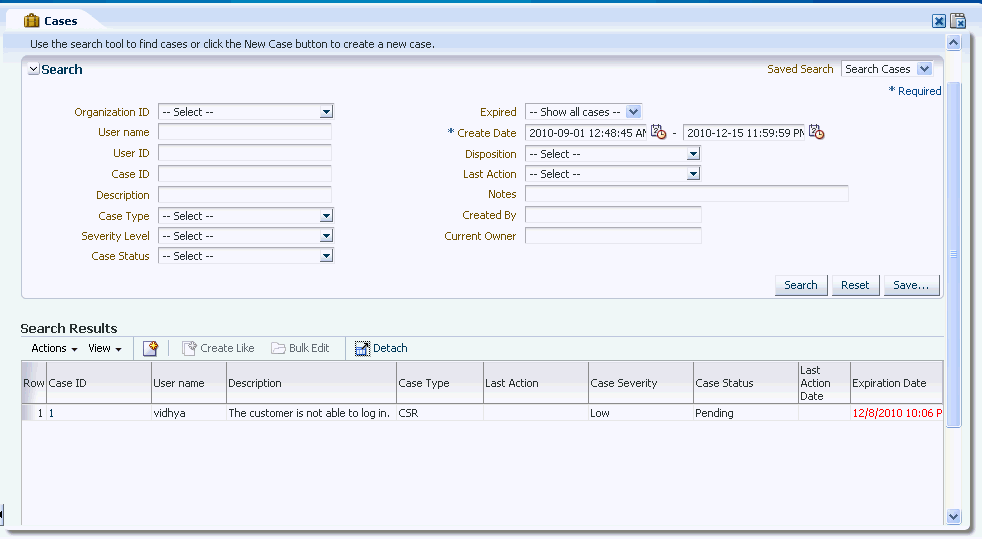Click the Bulk Edit folder icon

point(278,348)
